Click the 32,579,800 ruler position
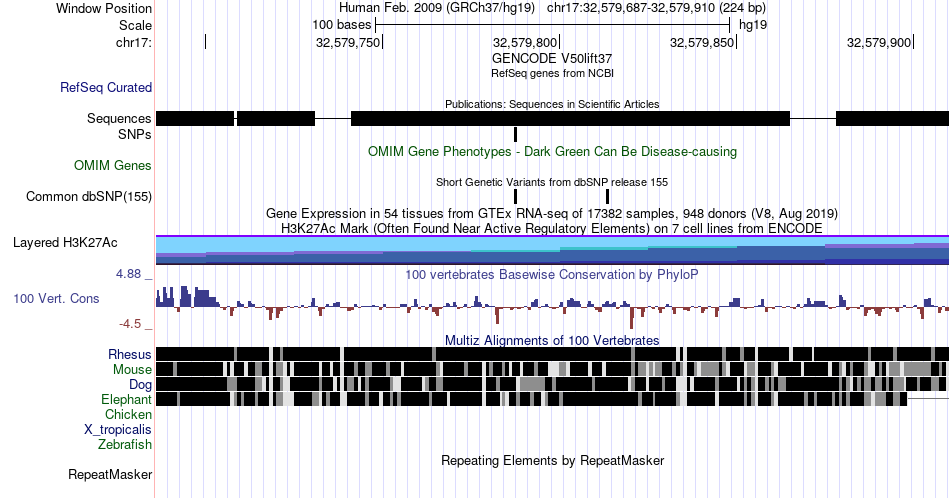950x498 pixels. [525, 42]
